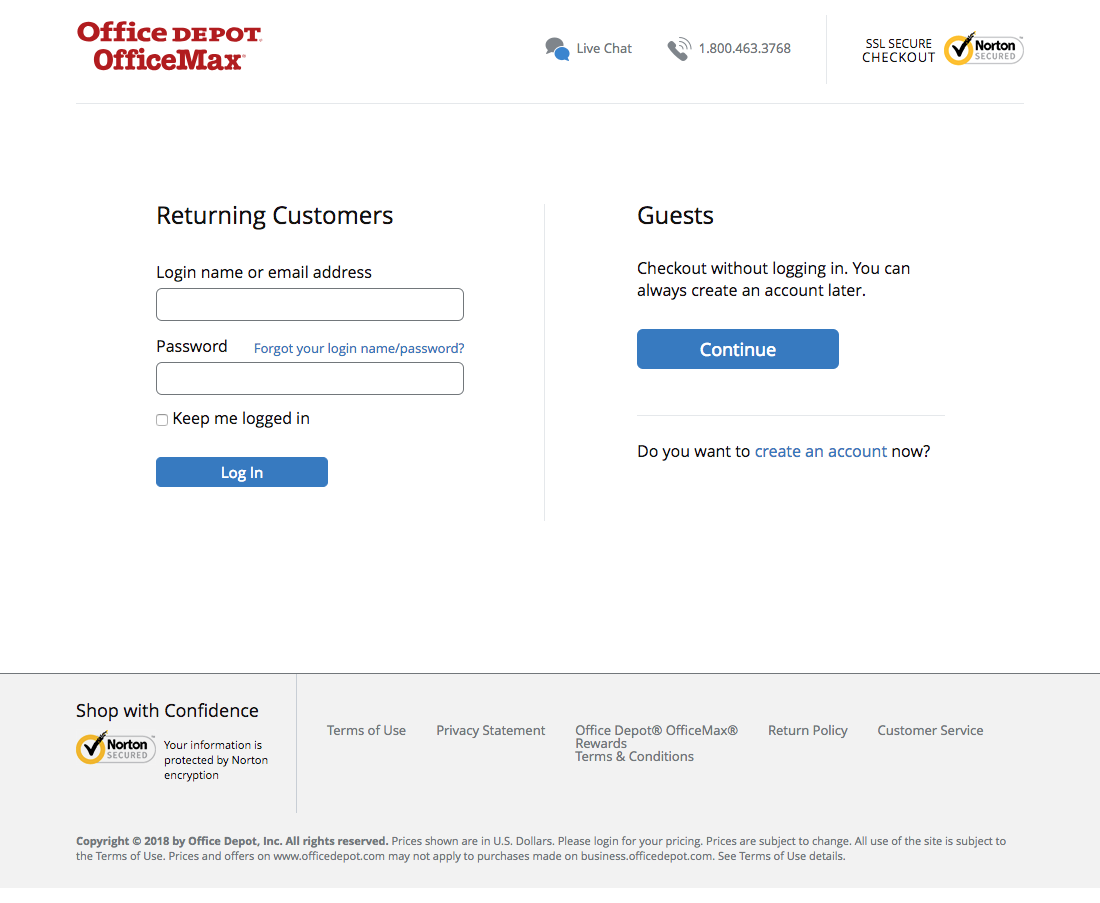The image size is (1100, 903).
Task: Select the SSL Secure Checkout label
Action: (897, 48)
